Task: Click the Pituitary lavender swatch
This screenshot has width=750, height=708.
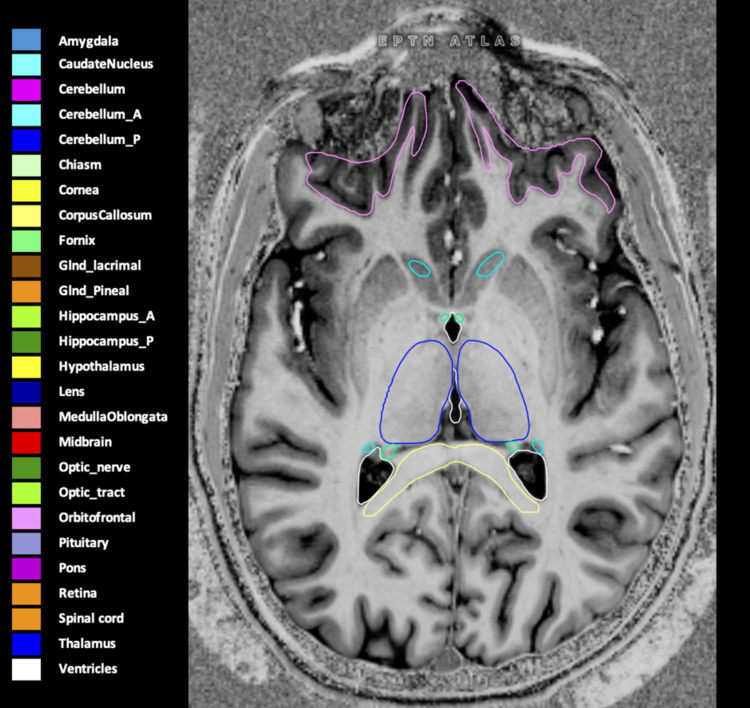Action: (x=26, y=543)
